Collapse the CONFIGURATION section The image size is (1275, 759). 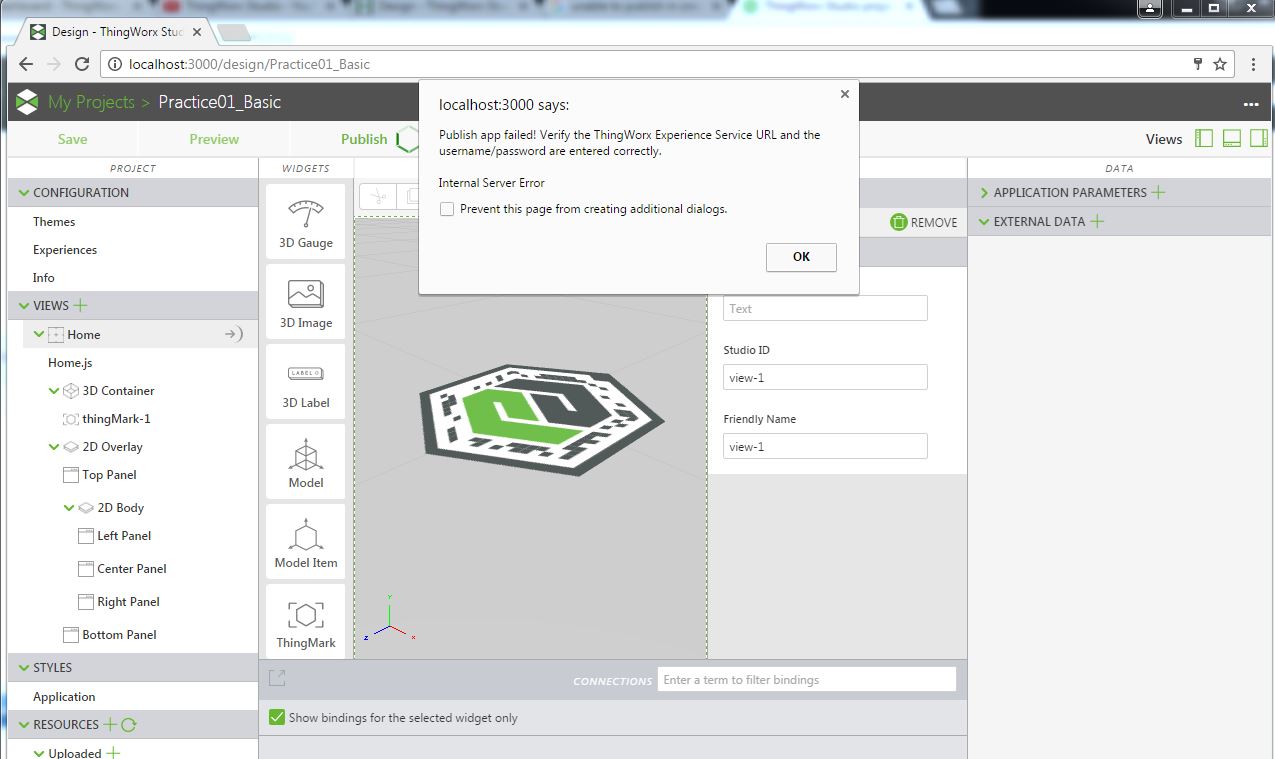(x=22, y=192)
